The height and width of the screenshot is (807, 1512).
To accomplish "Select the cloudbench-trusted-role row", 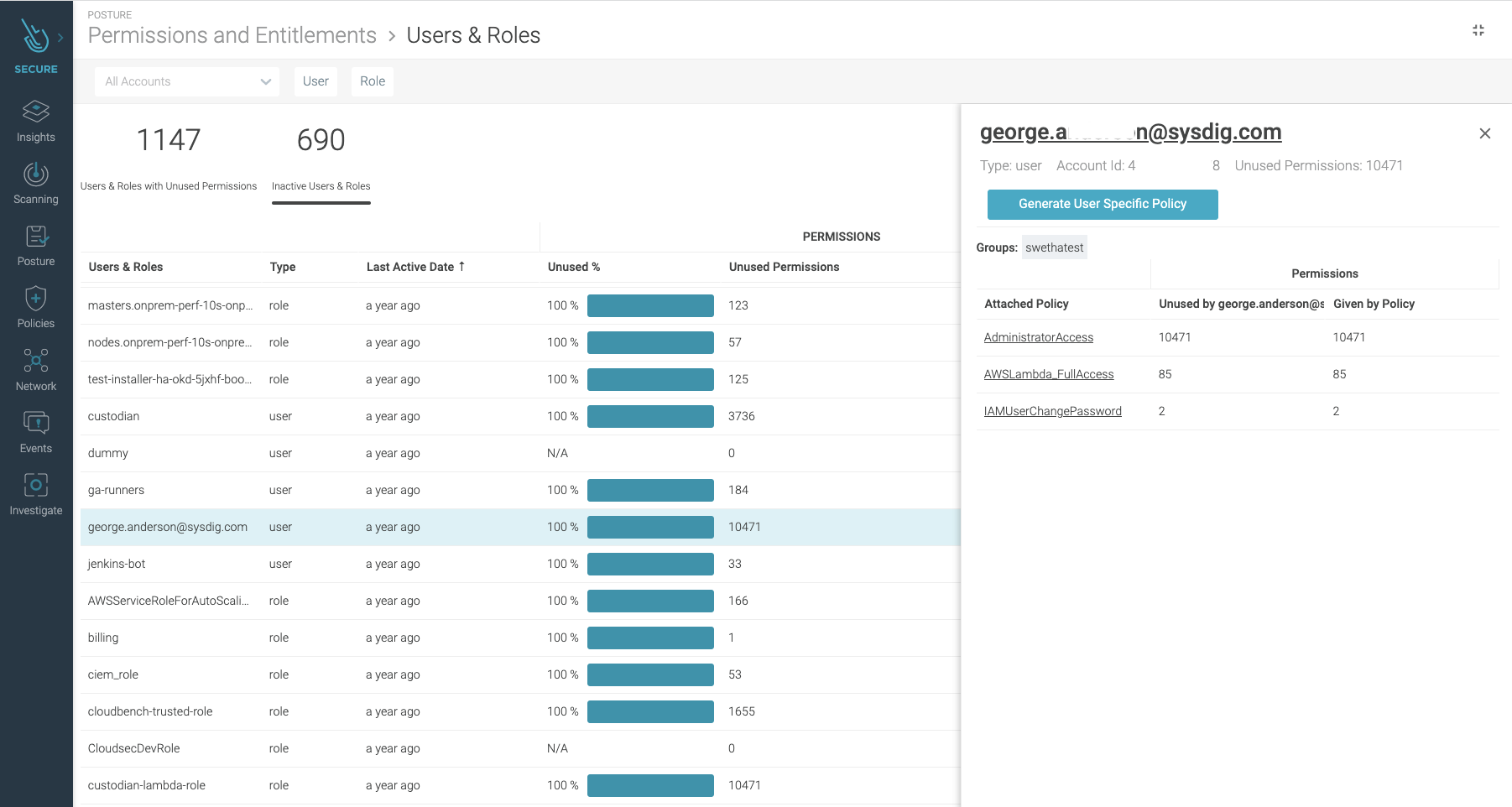I will 520,711.
